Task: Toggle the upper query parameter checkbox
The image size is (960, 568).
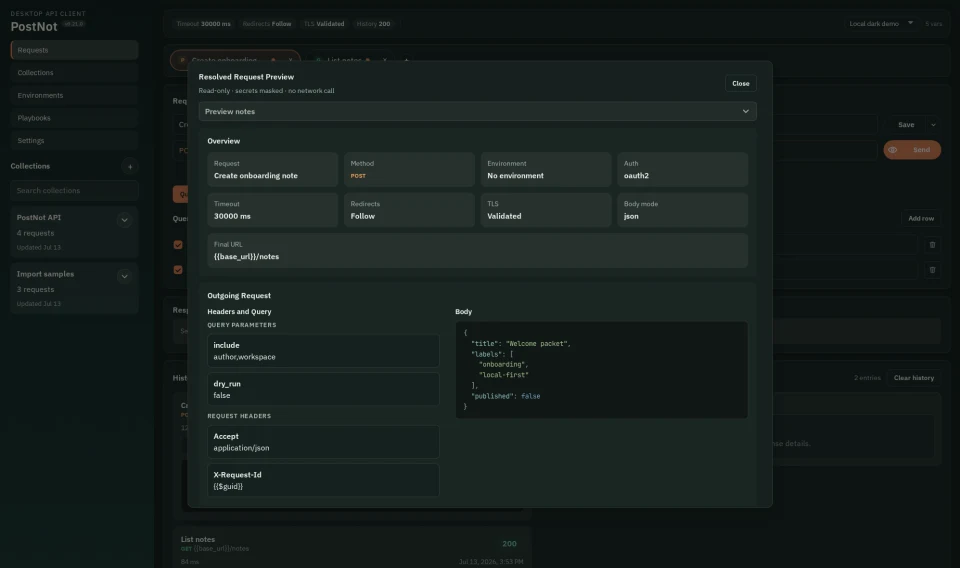Action: tap(178, 245)
